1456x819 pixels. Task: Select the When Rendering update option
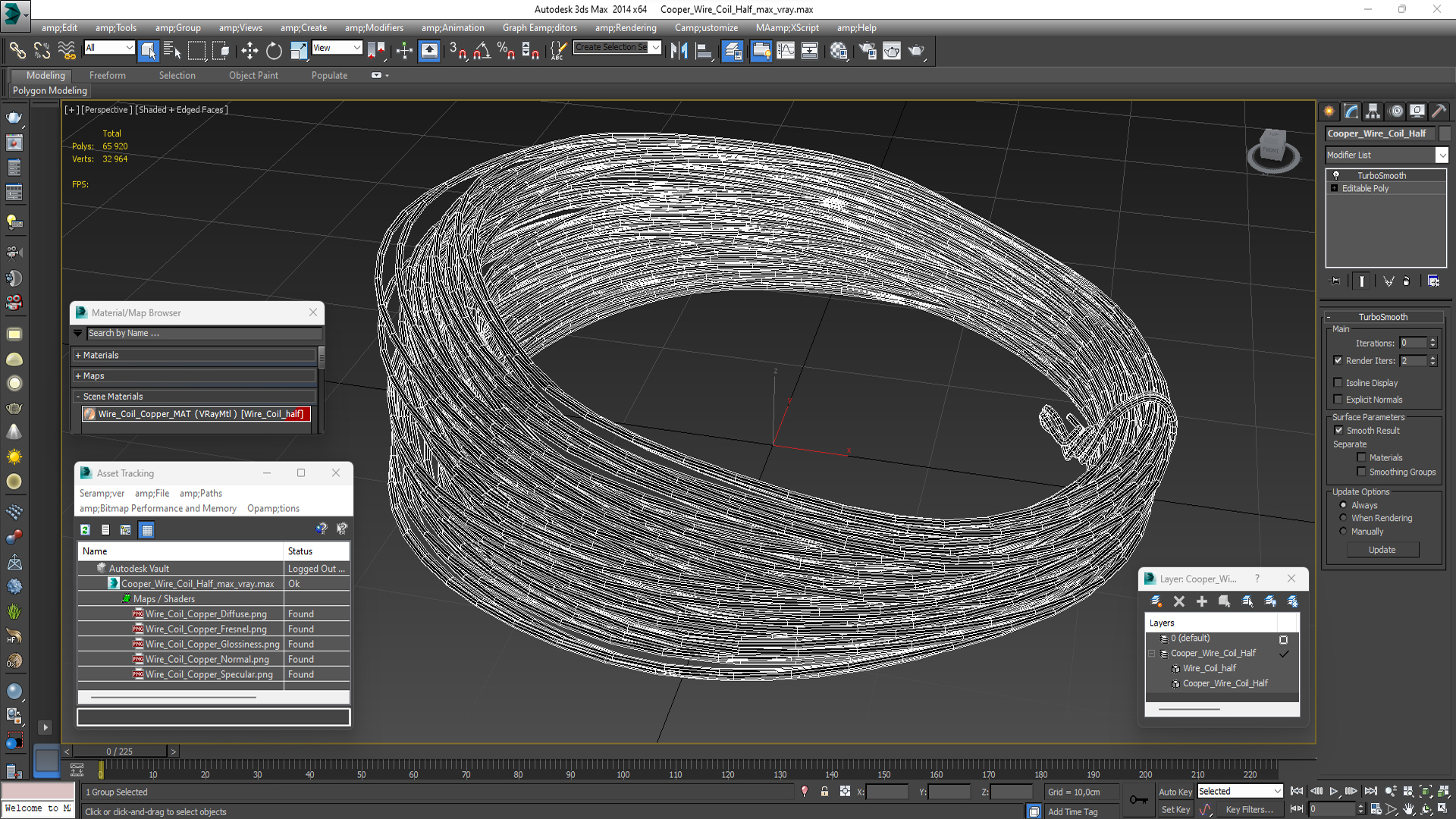click(x=1343, y=518)
